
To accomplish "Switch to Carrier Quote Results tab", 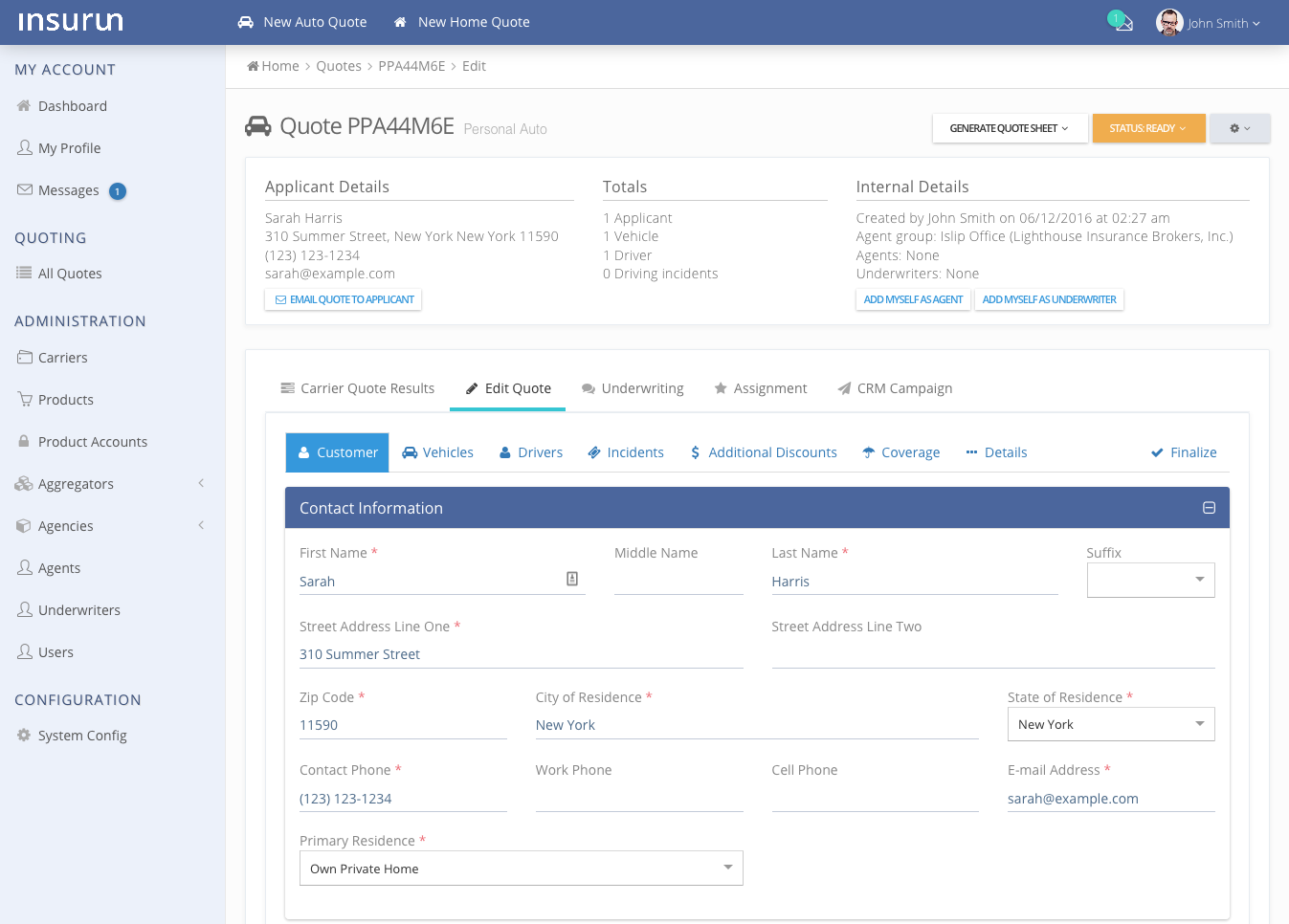I will (357, 388).
